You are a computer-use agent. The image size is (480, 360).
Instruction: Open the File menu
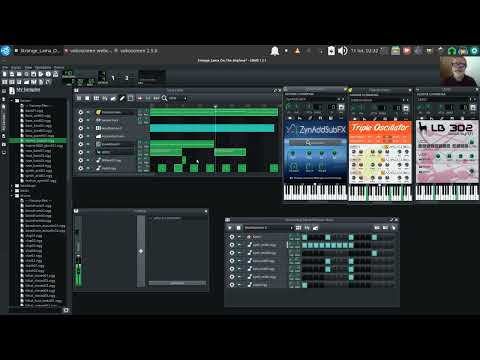[x=5, y=67]
